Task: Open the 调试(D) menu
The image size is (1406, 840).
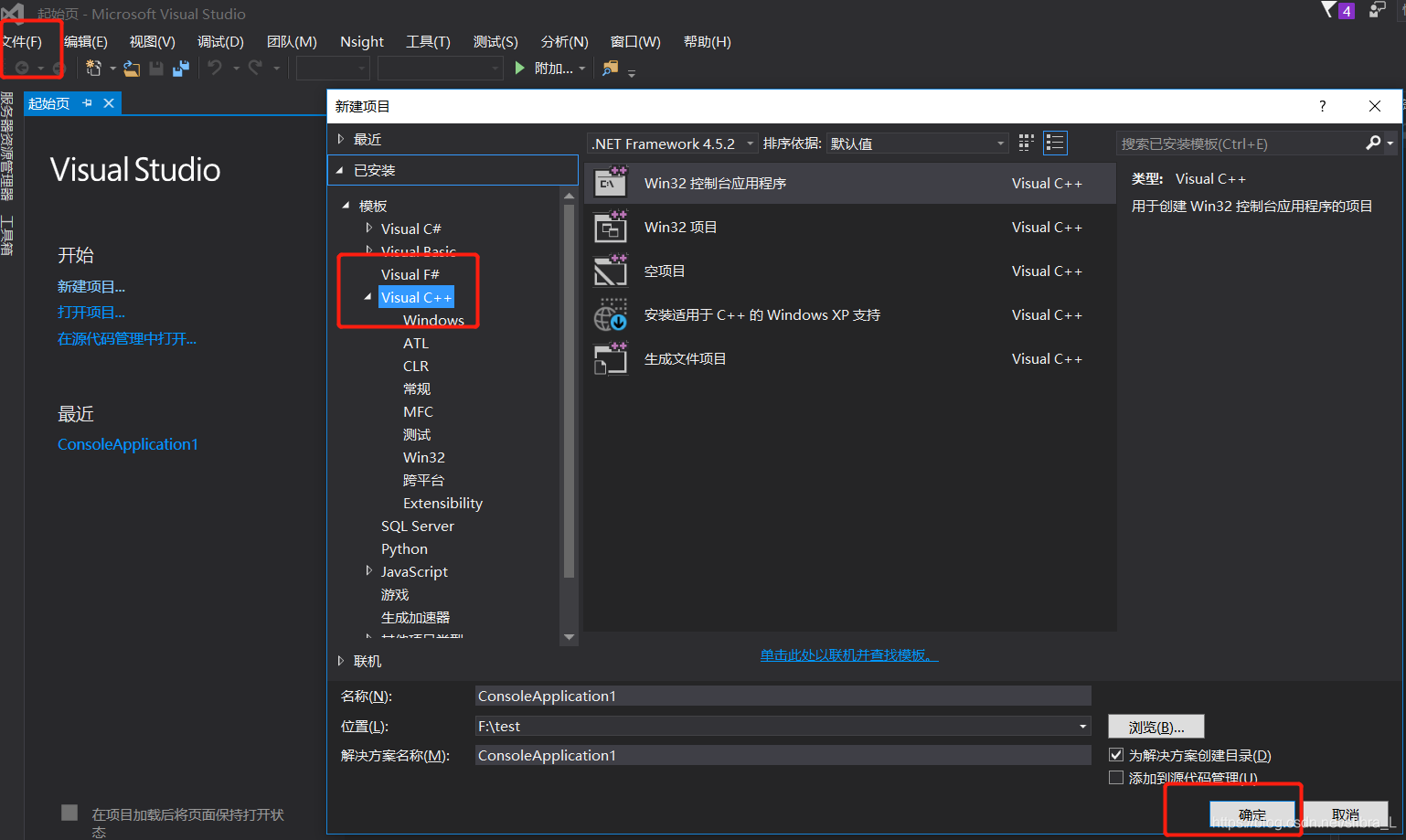Action: (220, 41)
